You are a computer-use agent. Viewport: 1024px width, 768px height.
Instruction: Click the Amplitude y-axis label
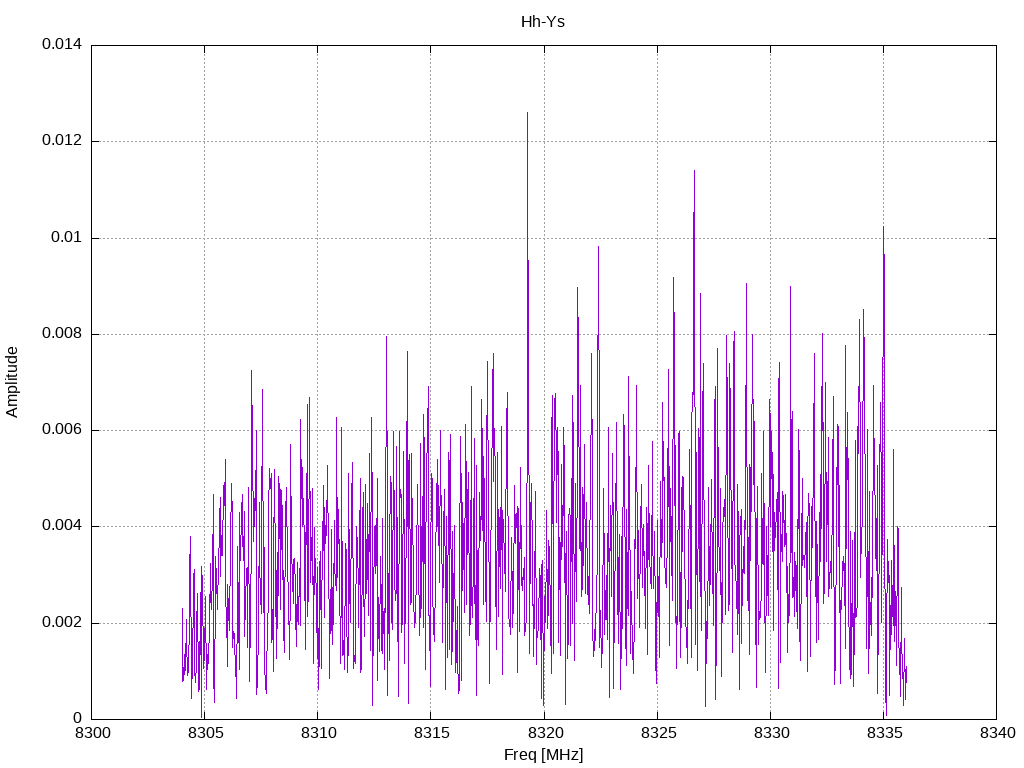[x=12, y=382]
